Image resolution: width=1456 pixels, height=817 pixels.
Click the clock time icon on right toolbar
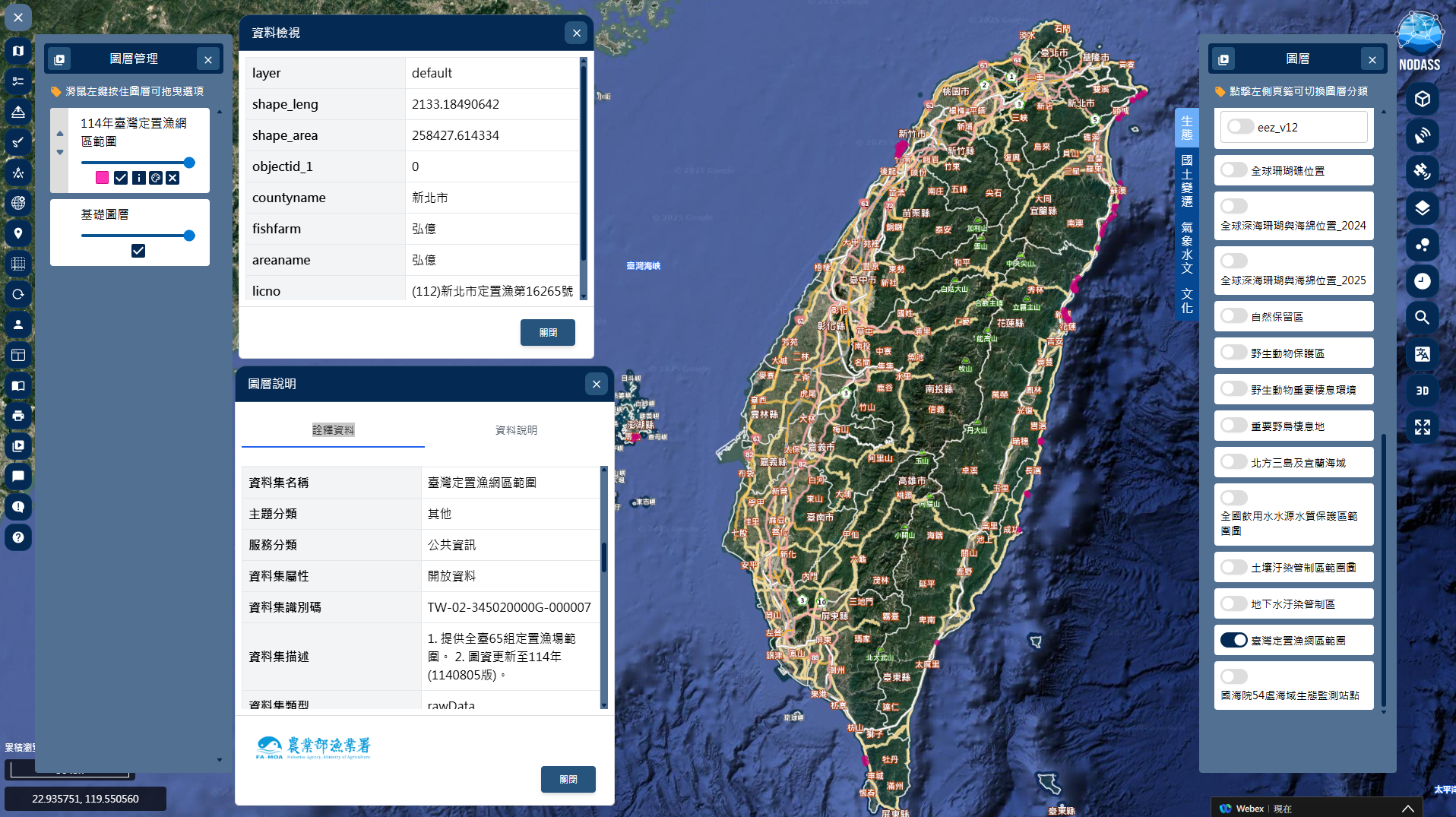point(1423,281)
